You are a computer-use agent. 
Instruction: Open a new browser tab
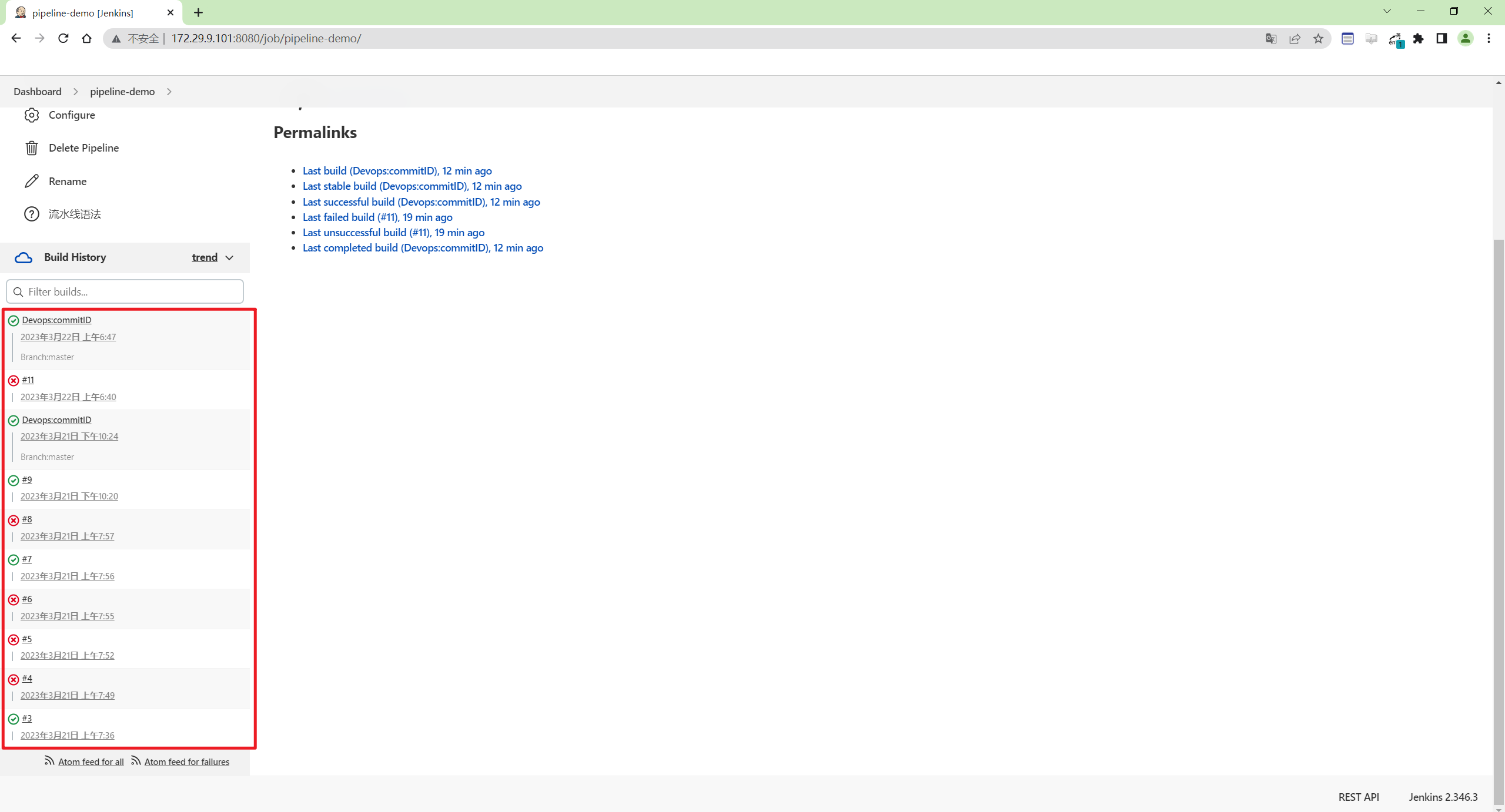click(198, 12)
